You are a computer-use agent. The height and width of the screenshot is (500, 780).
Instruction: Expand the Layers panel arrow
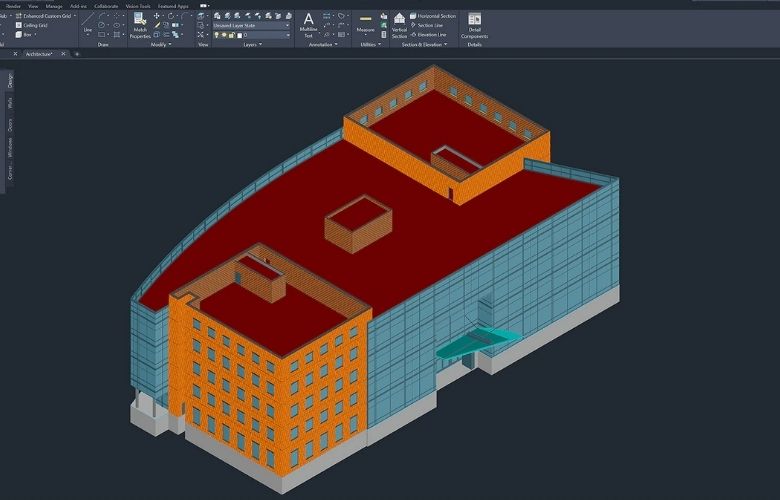point(260,44)
